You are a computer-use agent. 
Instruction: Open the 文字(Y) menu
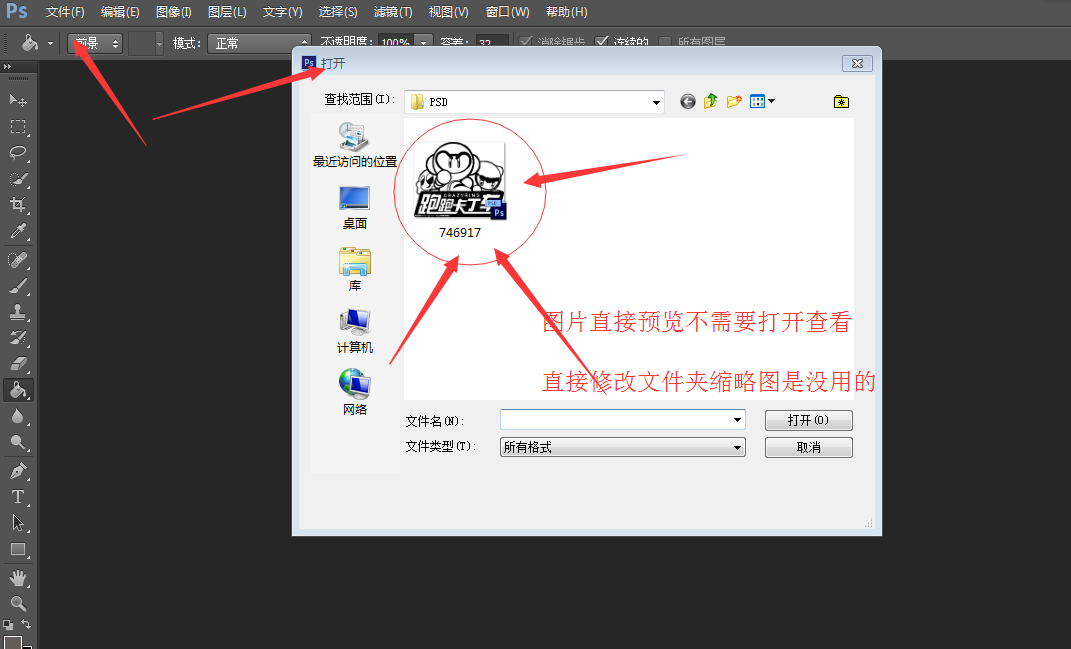pos(282,12)
